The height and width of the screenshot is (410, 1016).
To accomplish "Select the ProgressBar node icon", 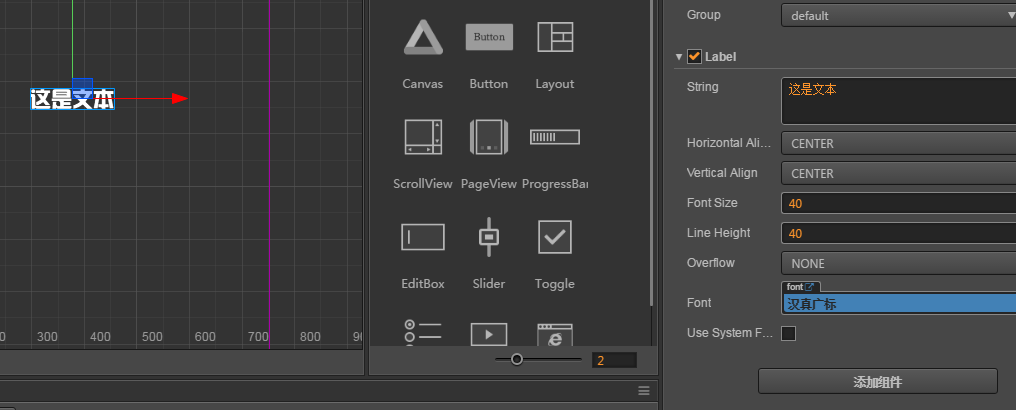I will tap(555, 137).
